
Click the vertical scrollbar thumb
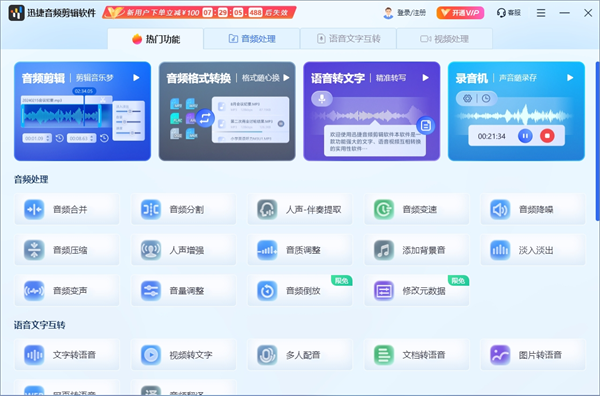pyautogui.click(x=597, y=141)
